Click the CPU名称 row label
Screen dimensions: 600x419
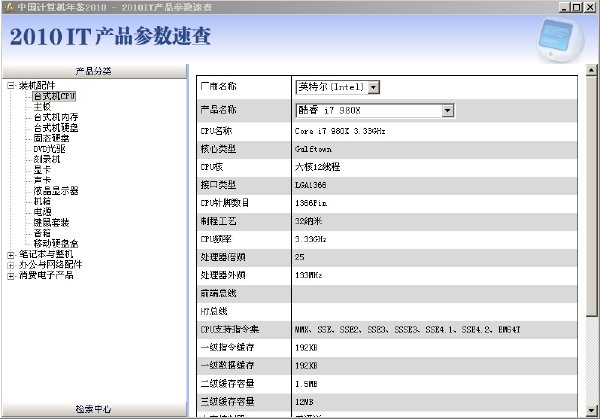click(x=216, y=131)
